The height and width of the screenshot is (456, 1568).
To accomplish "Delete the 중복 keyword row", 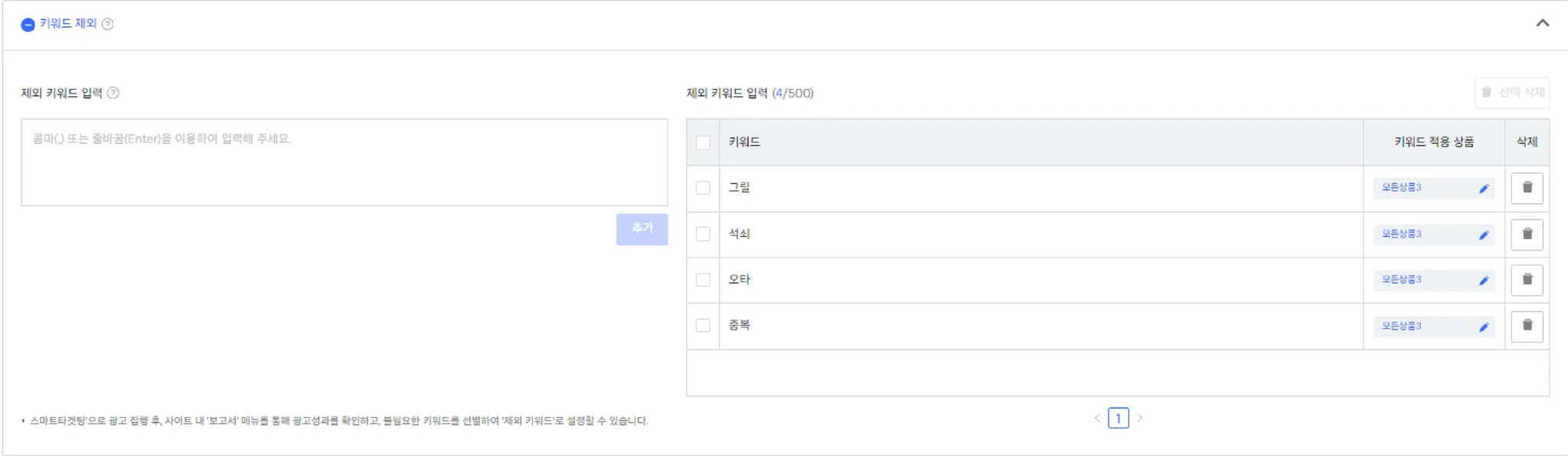I will pyautogui.click(x=1527, y=326).
